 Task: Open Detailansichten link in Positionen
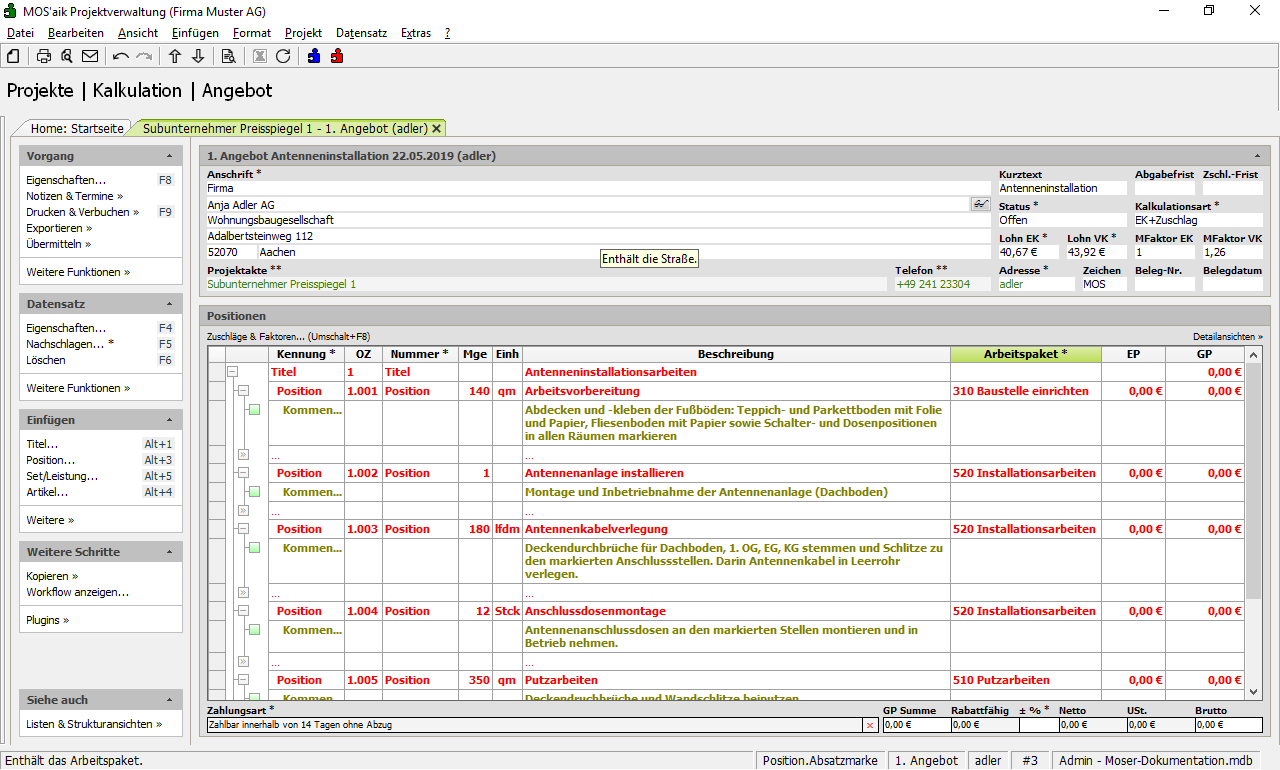pos(1227,337)
